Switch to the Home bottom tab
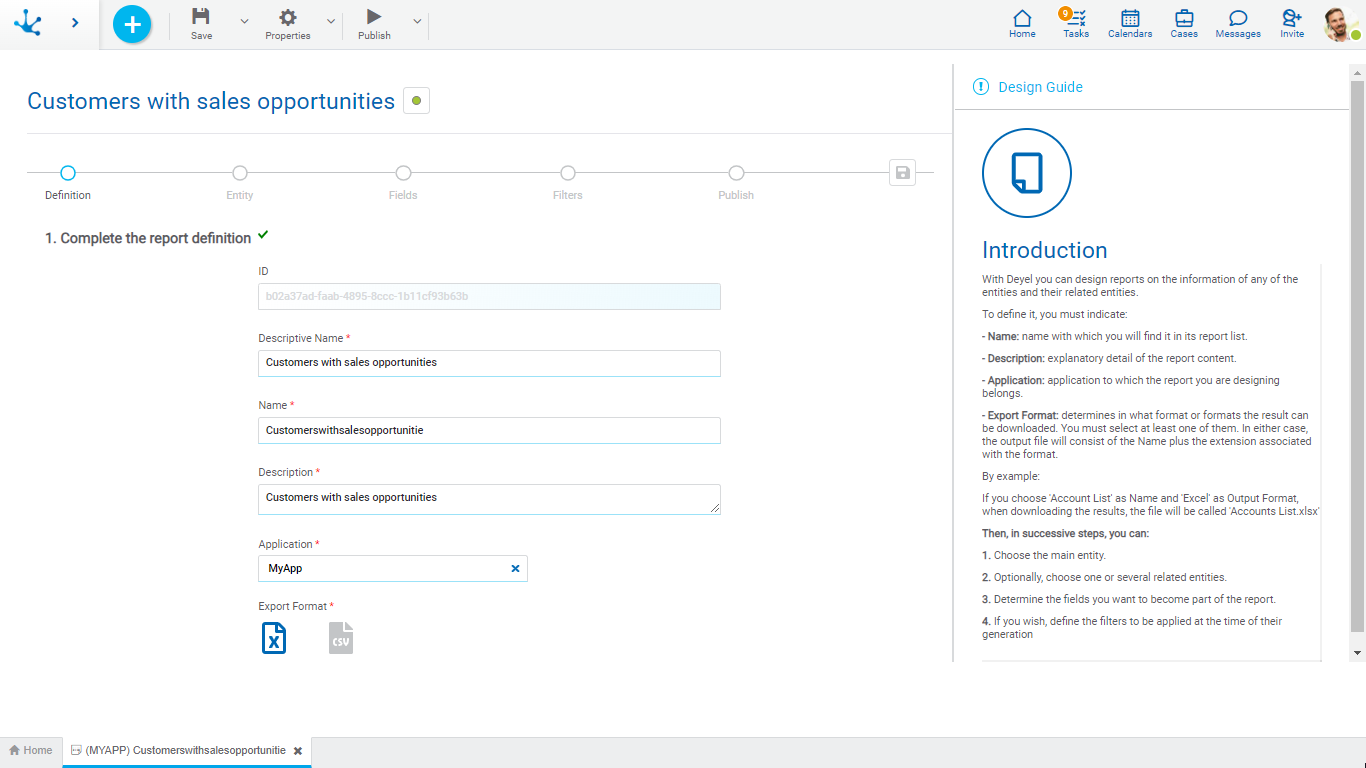Image resolution: width=1366 pixels, height=768 pixels. tap(31, 750)
